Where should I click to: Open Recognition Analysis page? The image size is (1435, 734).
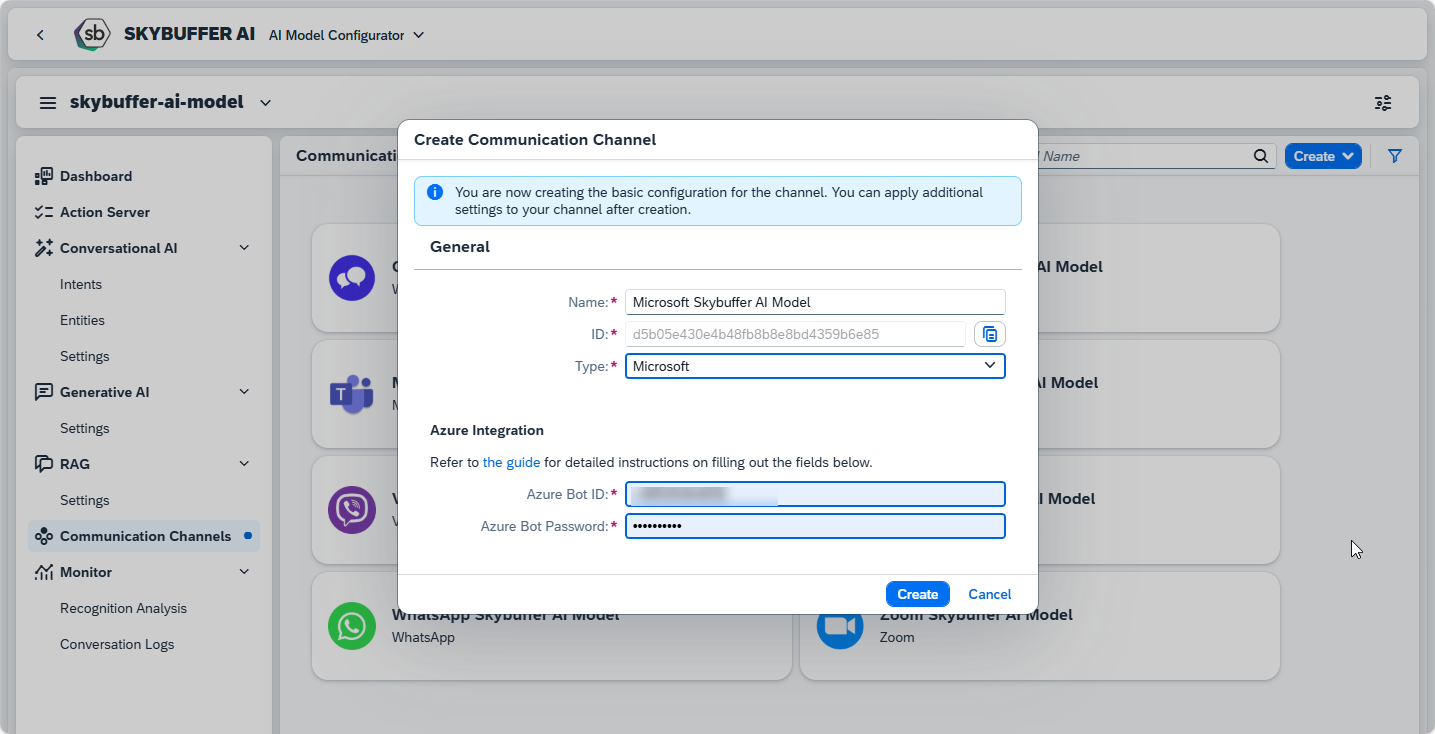pyautogui.click(x=123, y=608)
